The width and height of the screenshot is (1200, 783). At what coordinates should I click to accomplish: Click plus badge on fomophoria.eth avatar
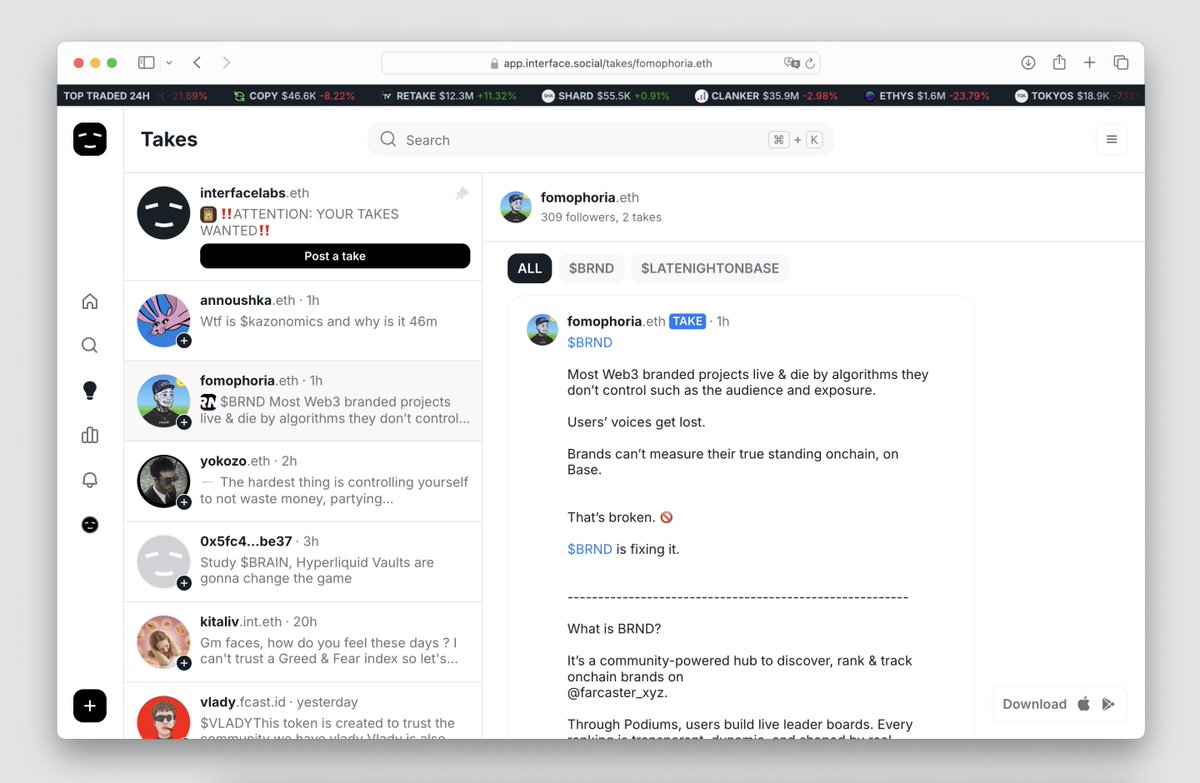pos(184,422)
